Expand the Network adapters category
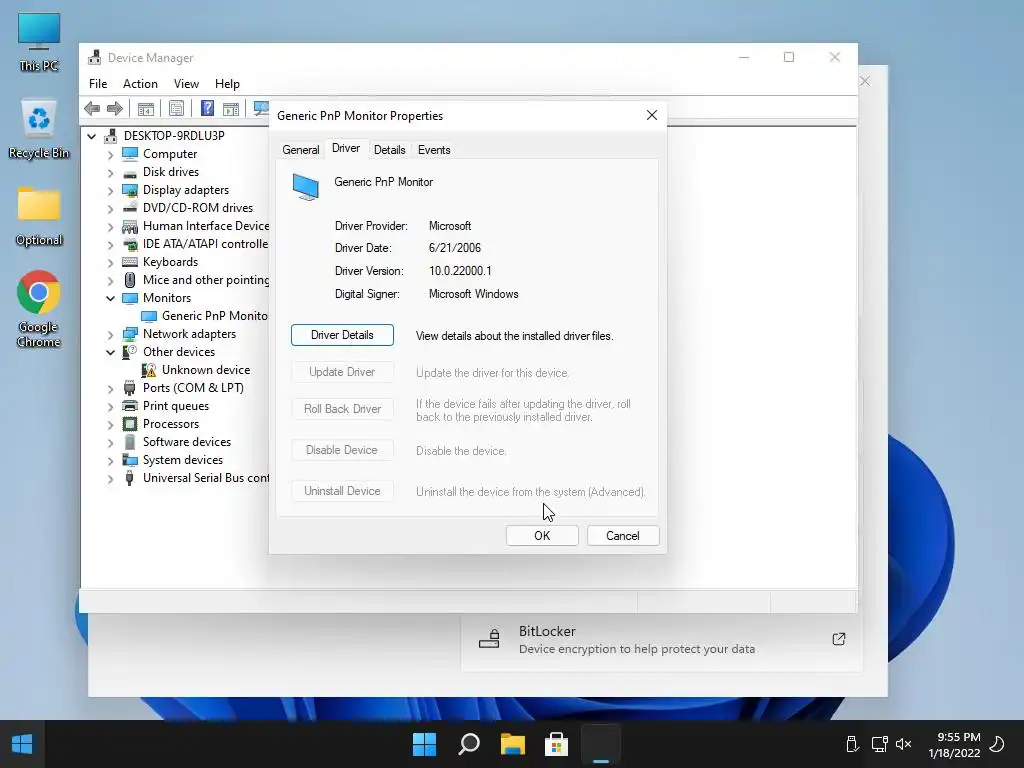The width and height of the screenshot is (1024, 768). (110, 334)
